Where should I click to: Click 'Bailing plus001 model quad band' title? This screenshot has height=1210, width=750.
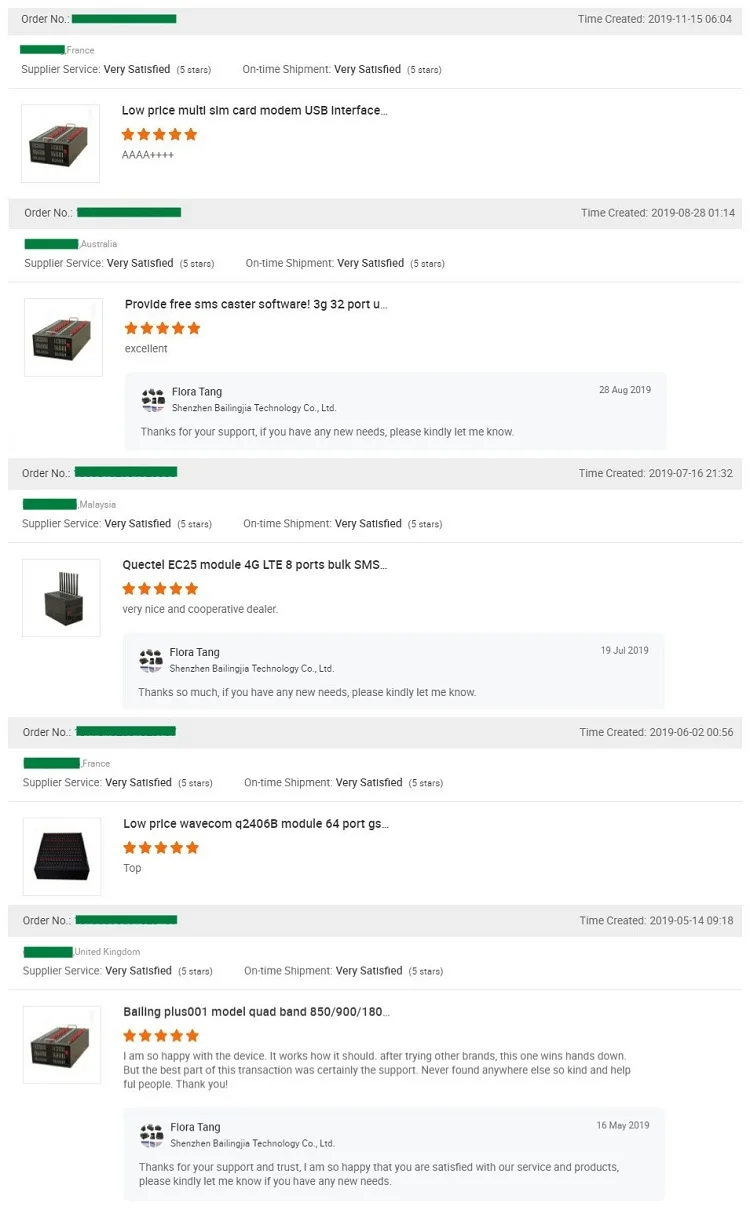tap(256, 1012)
